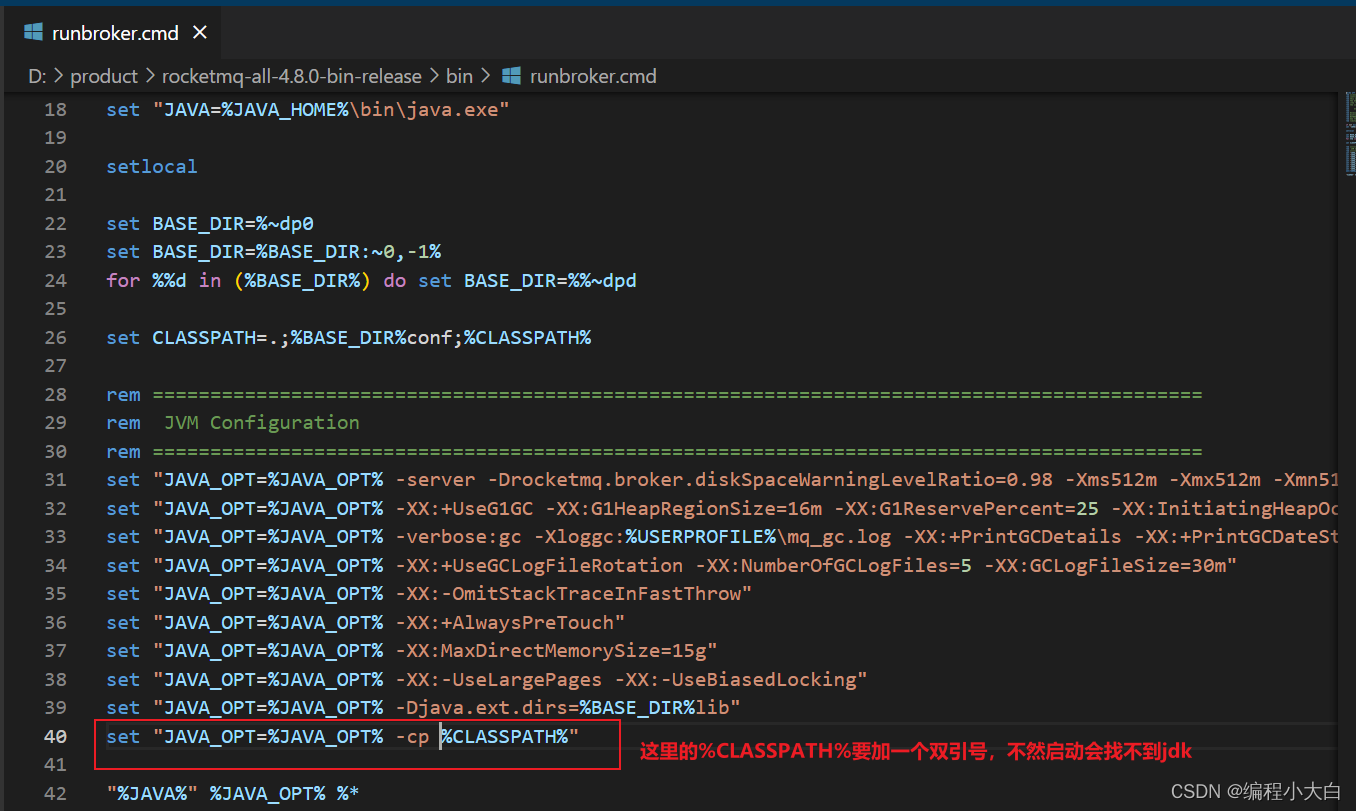Open the D: drive breadcrumb
The height and width of the screenshot is (811, 1356).
[x=37, y=76]
